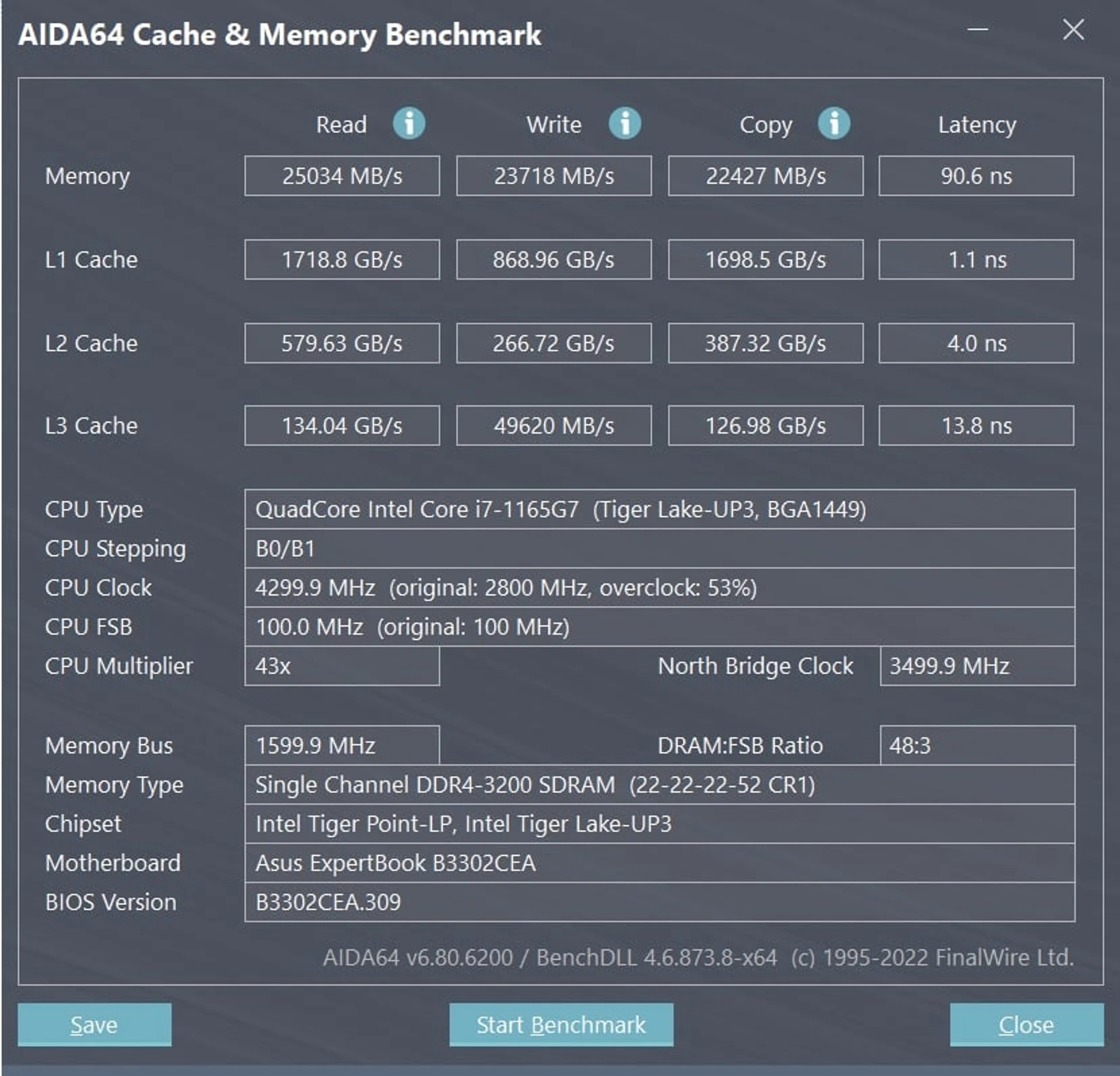1120x1076 pixels.
Task: Click the BIOS Version B3302CEA.309 field
Action: (659, 902)
